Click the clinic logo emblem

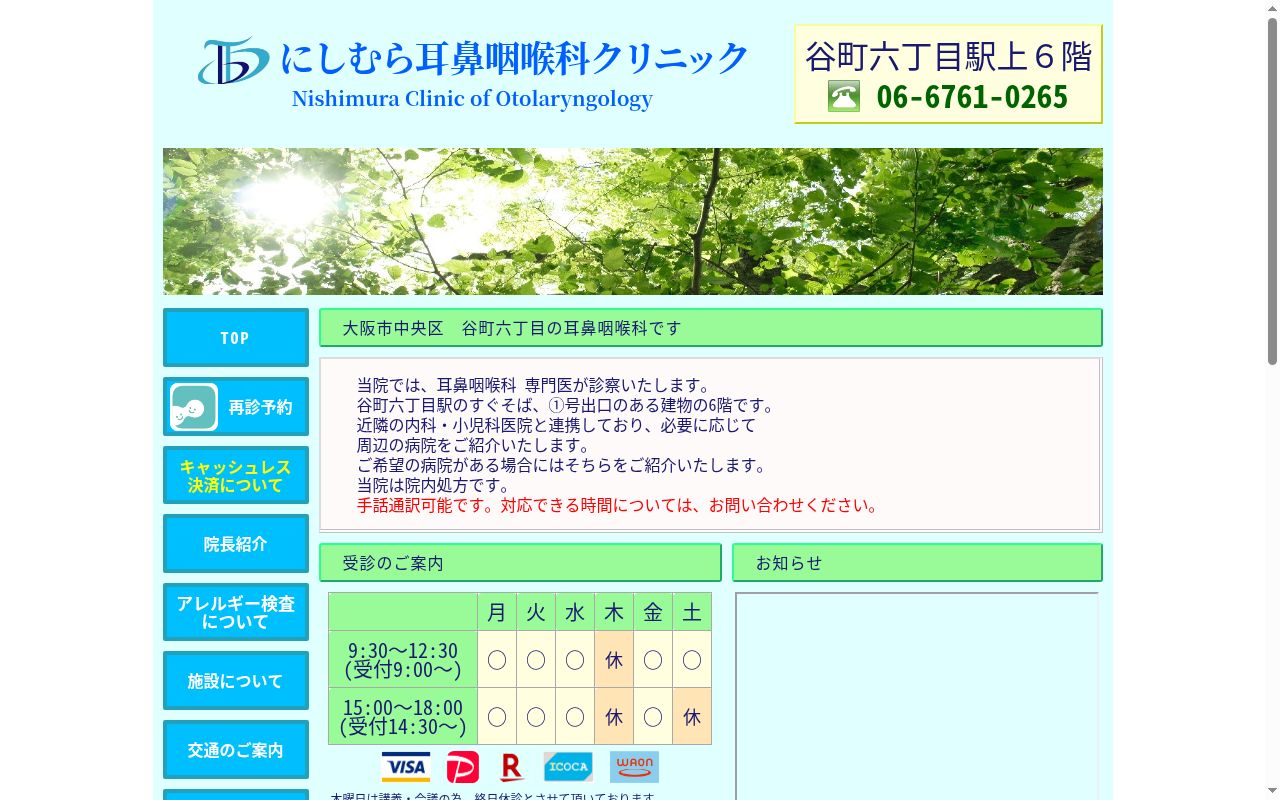[x=233, y=60]
